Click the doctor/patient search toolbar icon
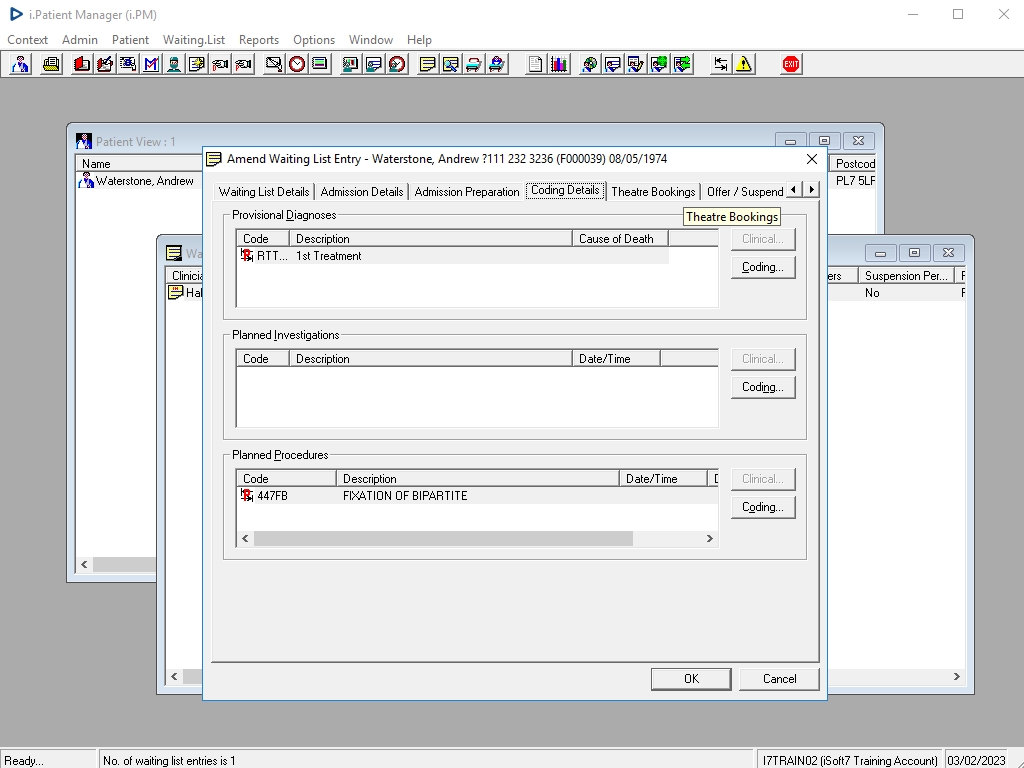The width and height of the screenshot is (1024, 768). coord(20,64)
